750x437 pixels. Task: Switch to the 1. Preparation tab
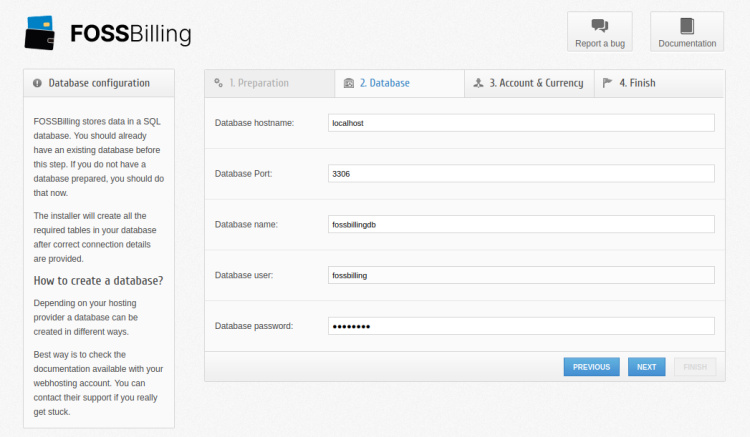[x=258, y=83]
